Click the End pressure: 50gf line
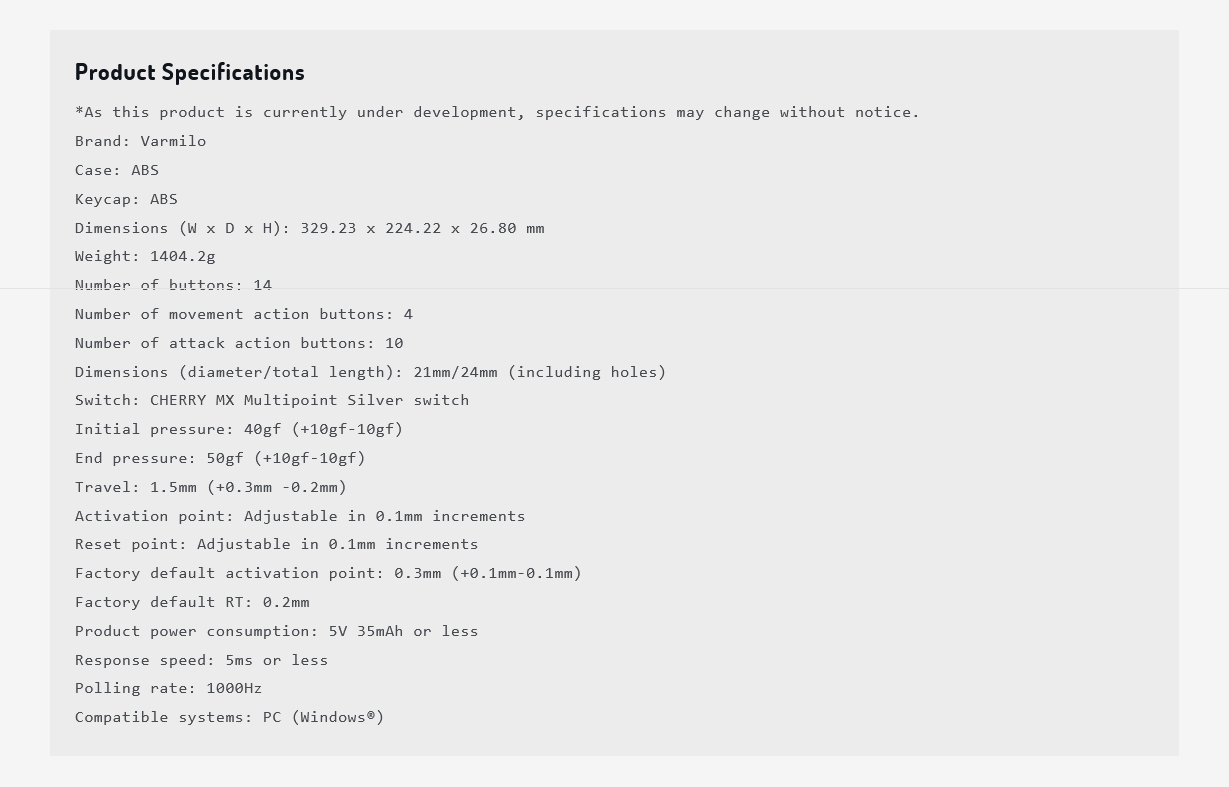1229x787 pixels. (x=220, y=458)
